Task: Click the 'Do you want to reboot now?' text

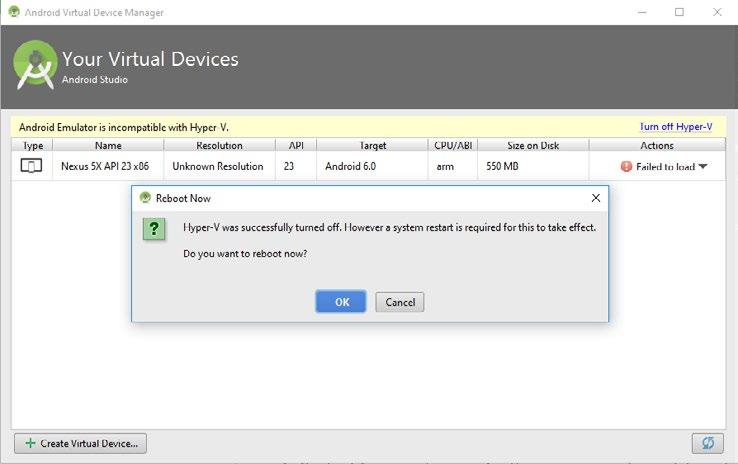Action: click(x=245, y=254)
